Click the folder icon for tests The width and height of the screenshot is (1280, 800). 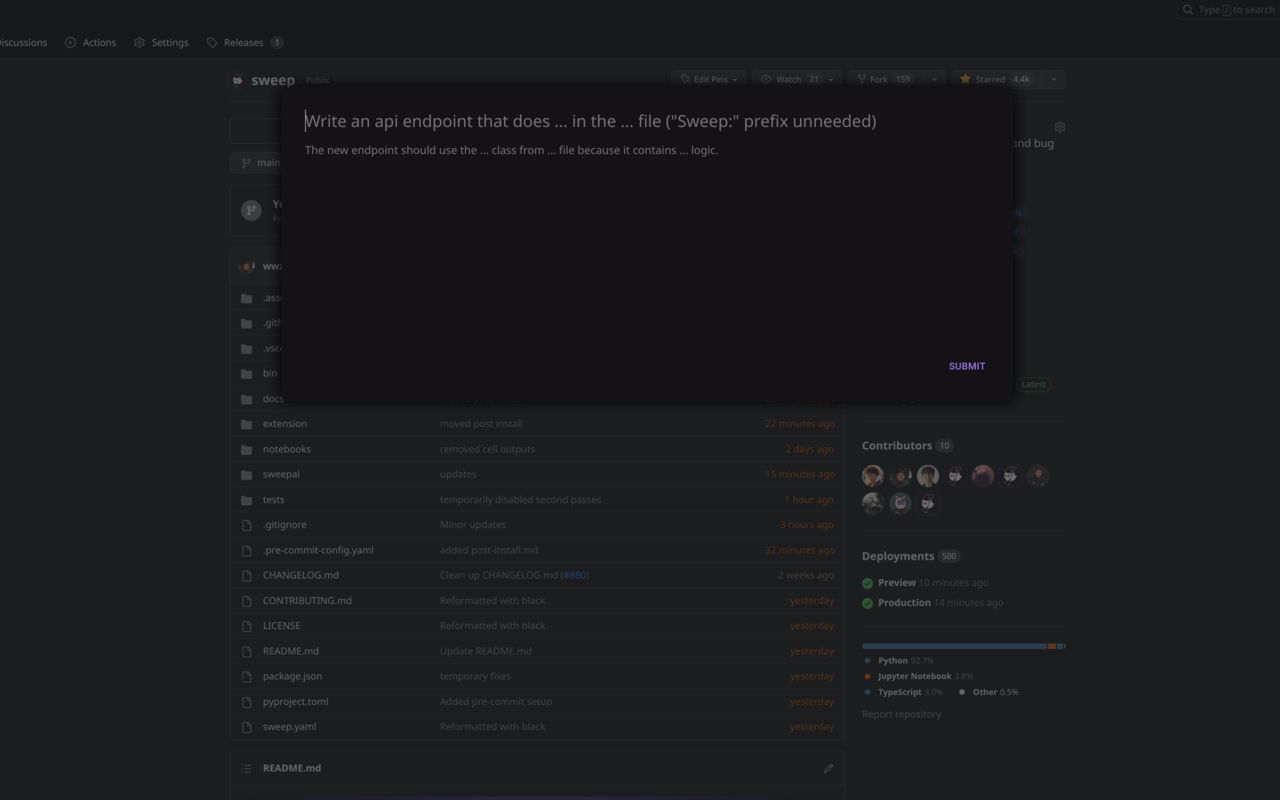(x=247, y=500)
